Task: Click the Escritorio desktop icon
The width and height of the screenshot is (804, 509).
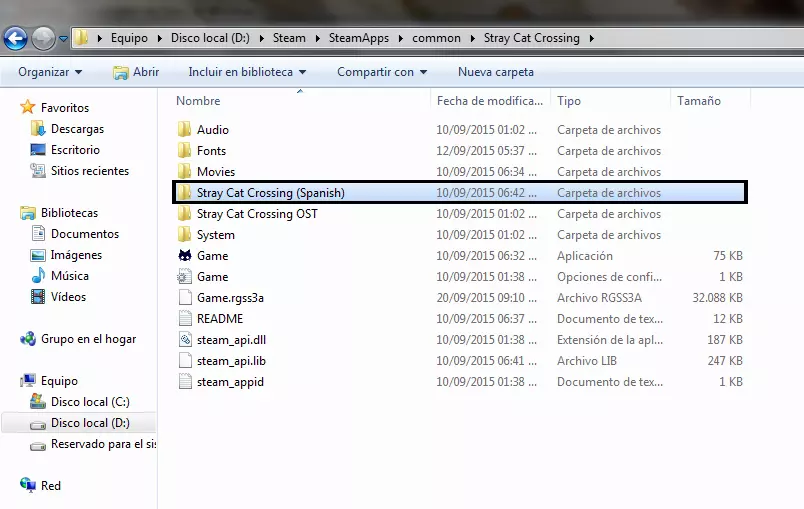Action: click(37, 149)
